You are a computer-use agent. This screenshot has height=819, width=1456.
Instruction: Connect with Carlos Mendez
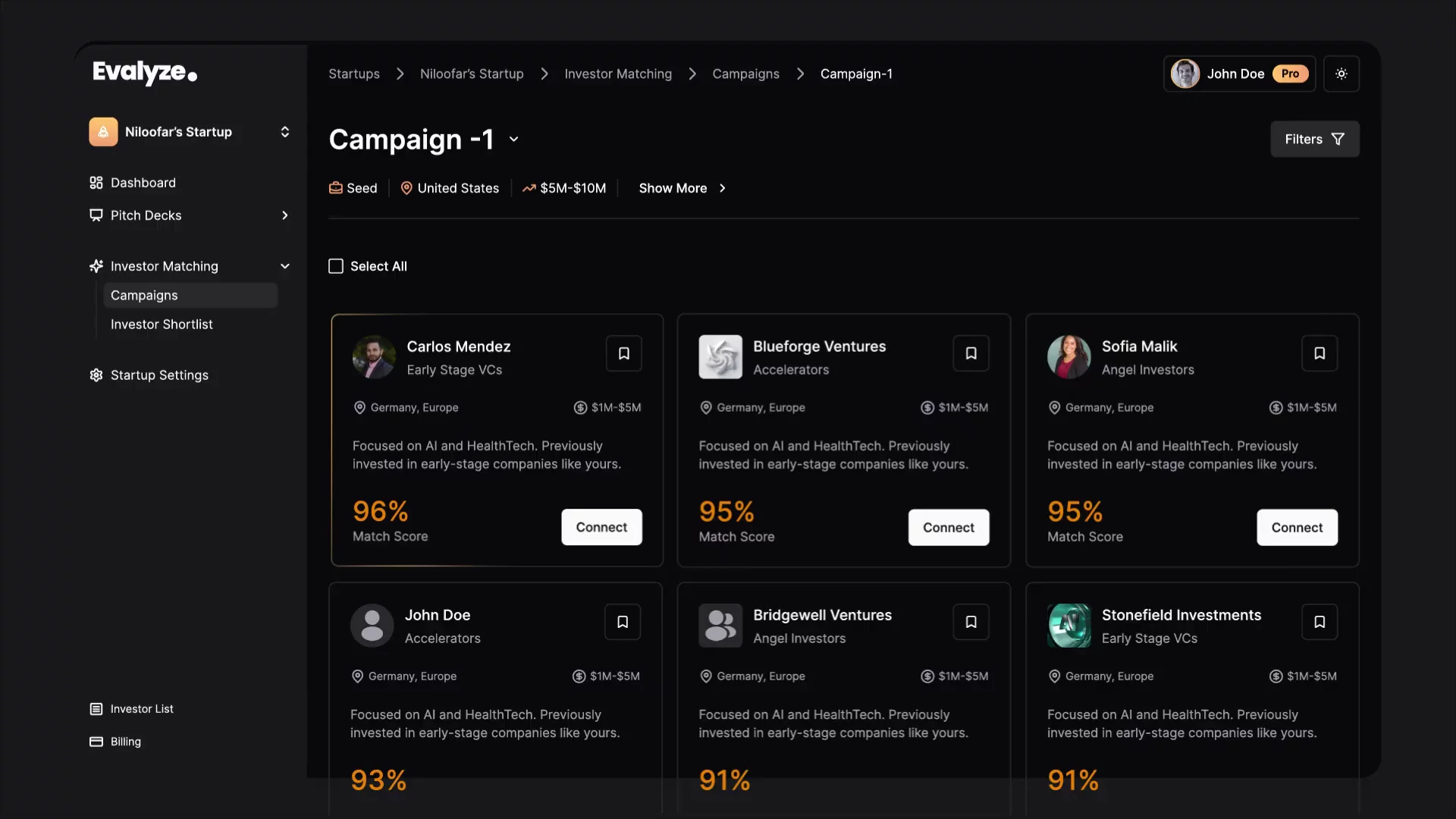click(601, 527)
